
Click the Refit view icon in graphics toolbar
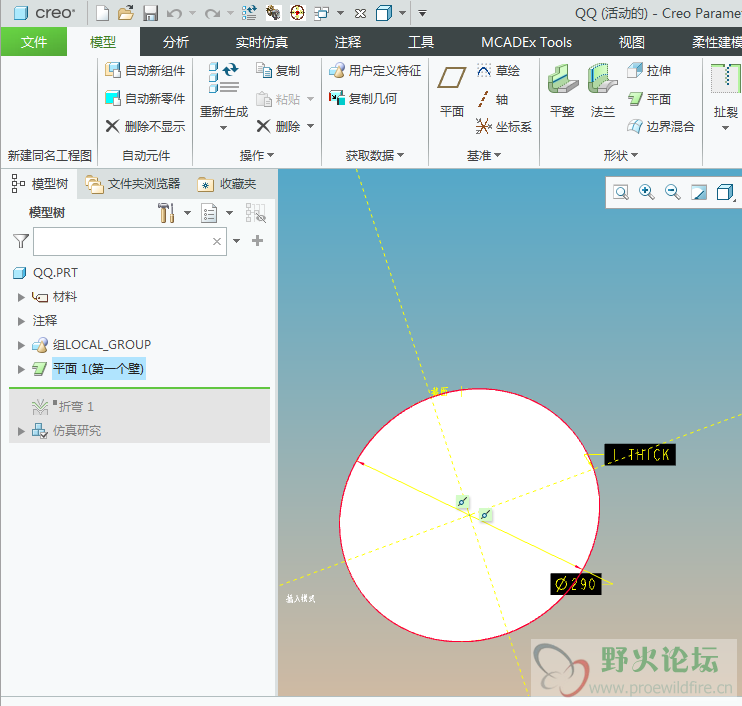click(621, 193)
